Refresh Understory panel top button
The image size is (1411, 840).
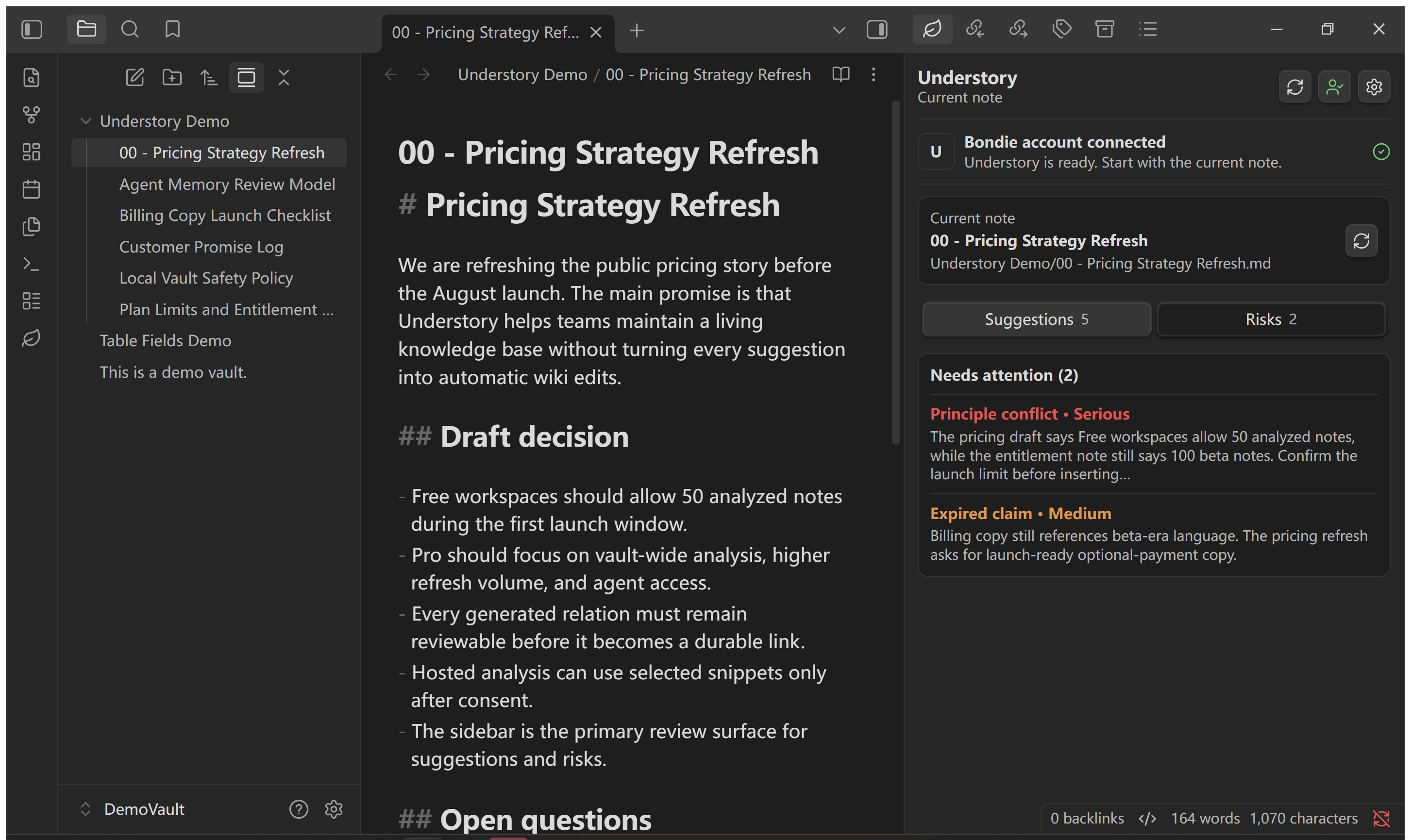tap(1295, 86)
